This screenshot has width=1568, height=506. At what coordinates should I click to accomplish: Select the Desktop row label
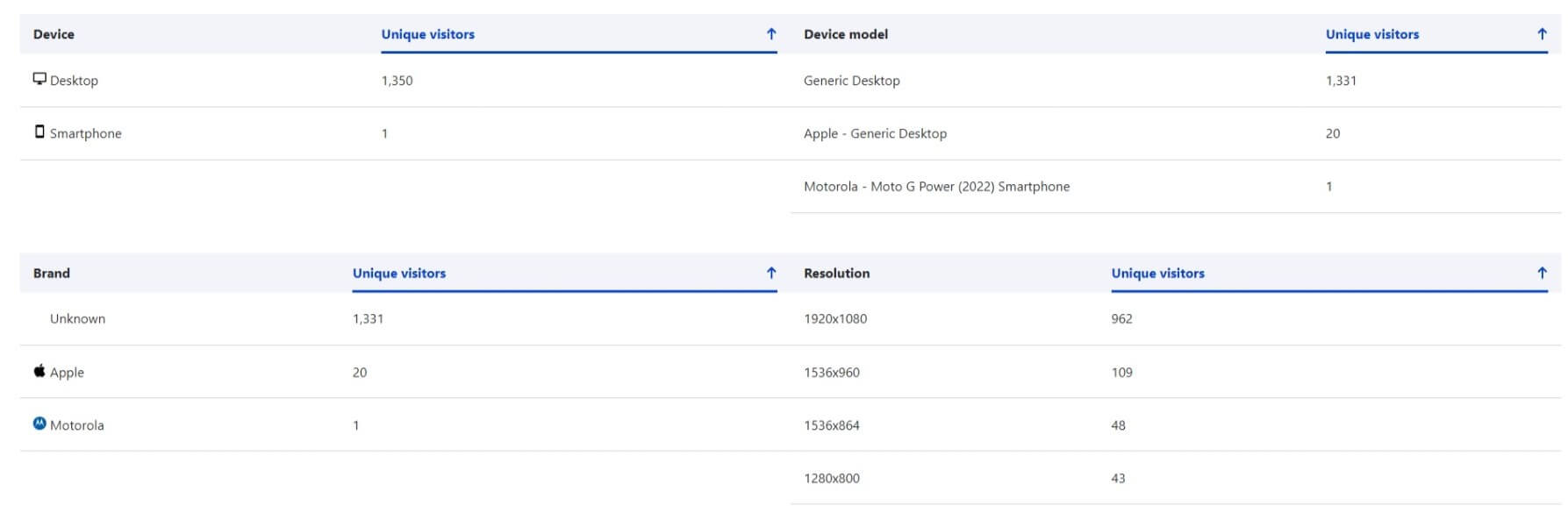click(x=74, y=81)
